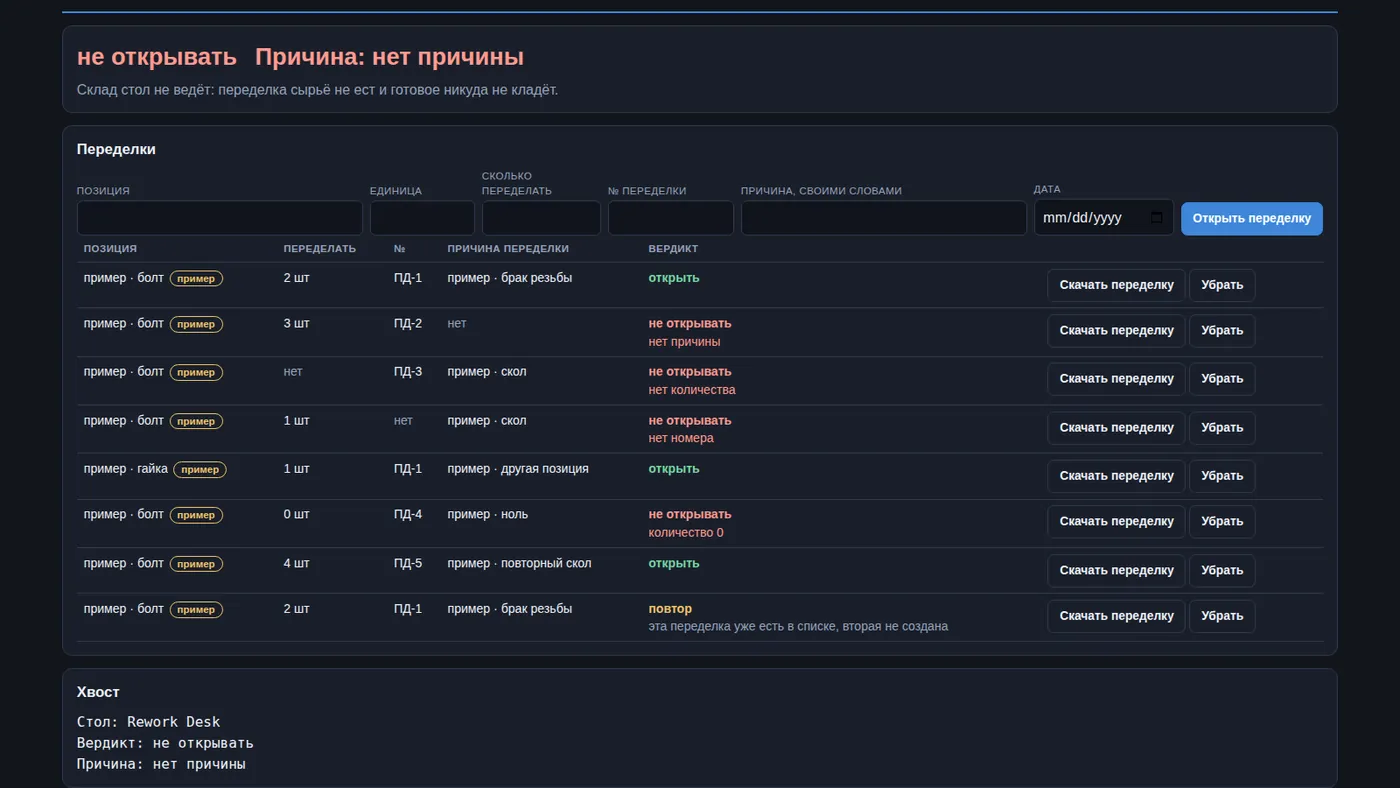Click the quantity cell '4 шт'

[x=297, y=564]
